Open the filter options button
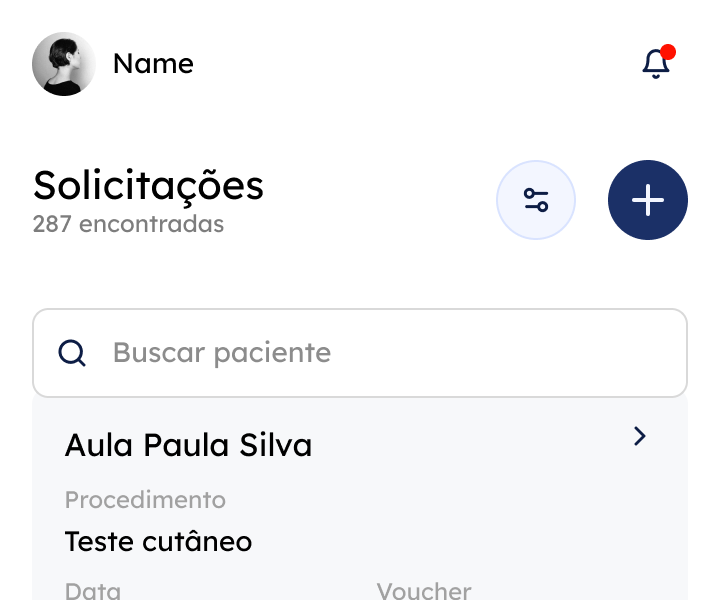Viewport: 720px width, 600px height. 536,200
